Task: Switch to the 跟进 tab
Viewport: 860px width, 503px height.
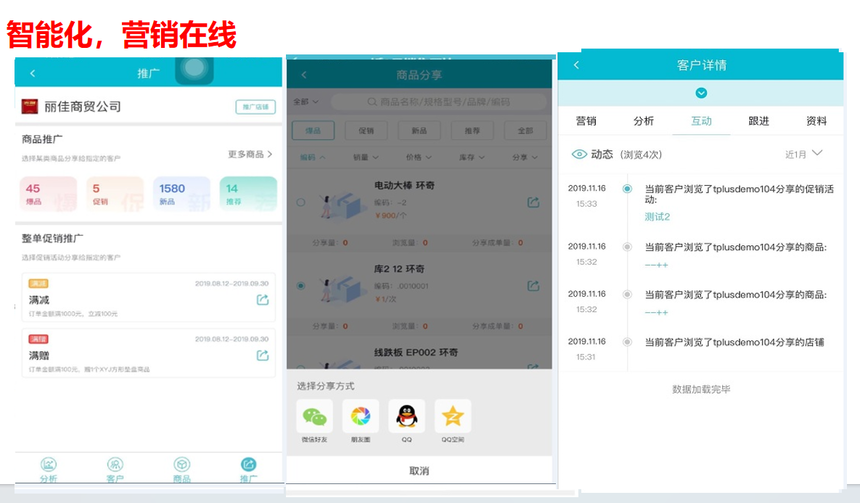Action: [759, 121]
